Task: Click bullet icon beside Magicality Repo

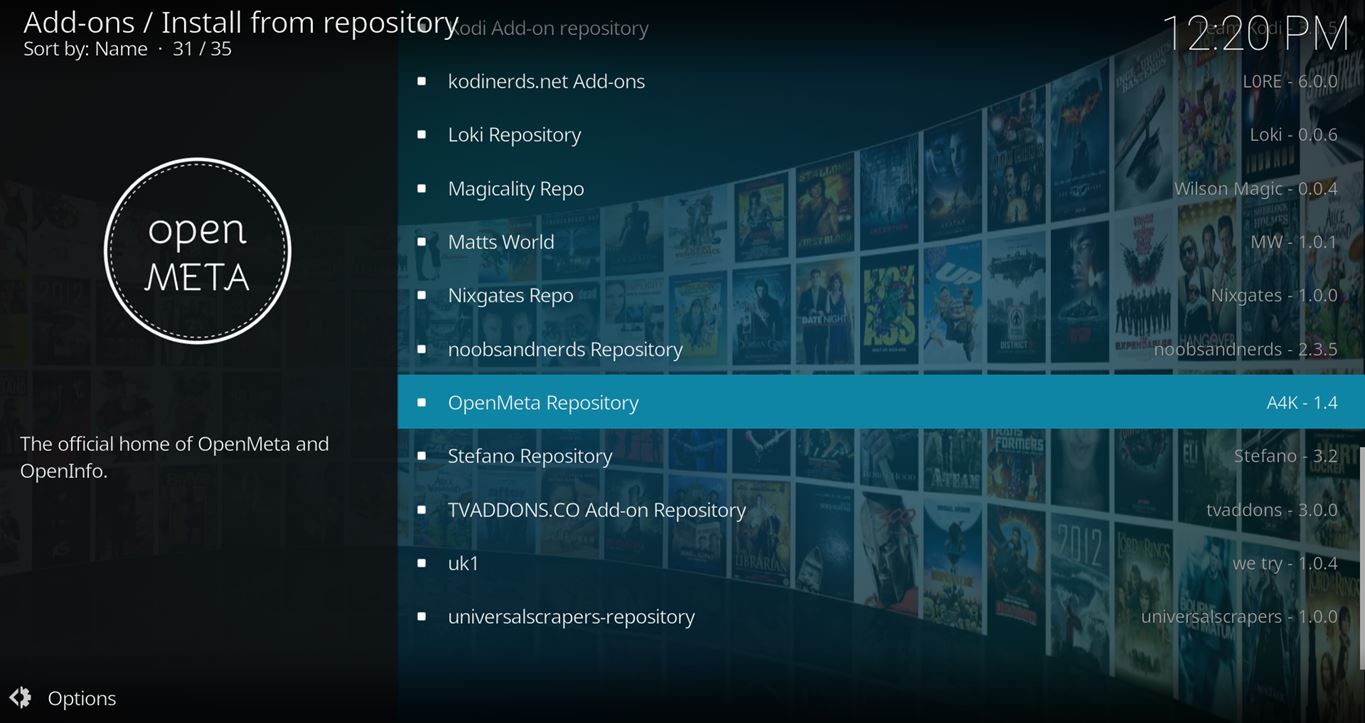Action: pyautogui.click(x=421, y=189)
